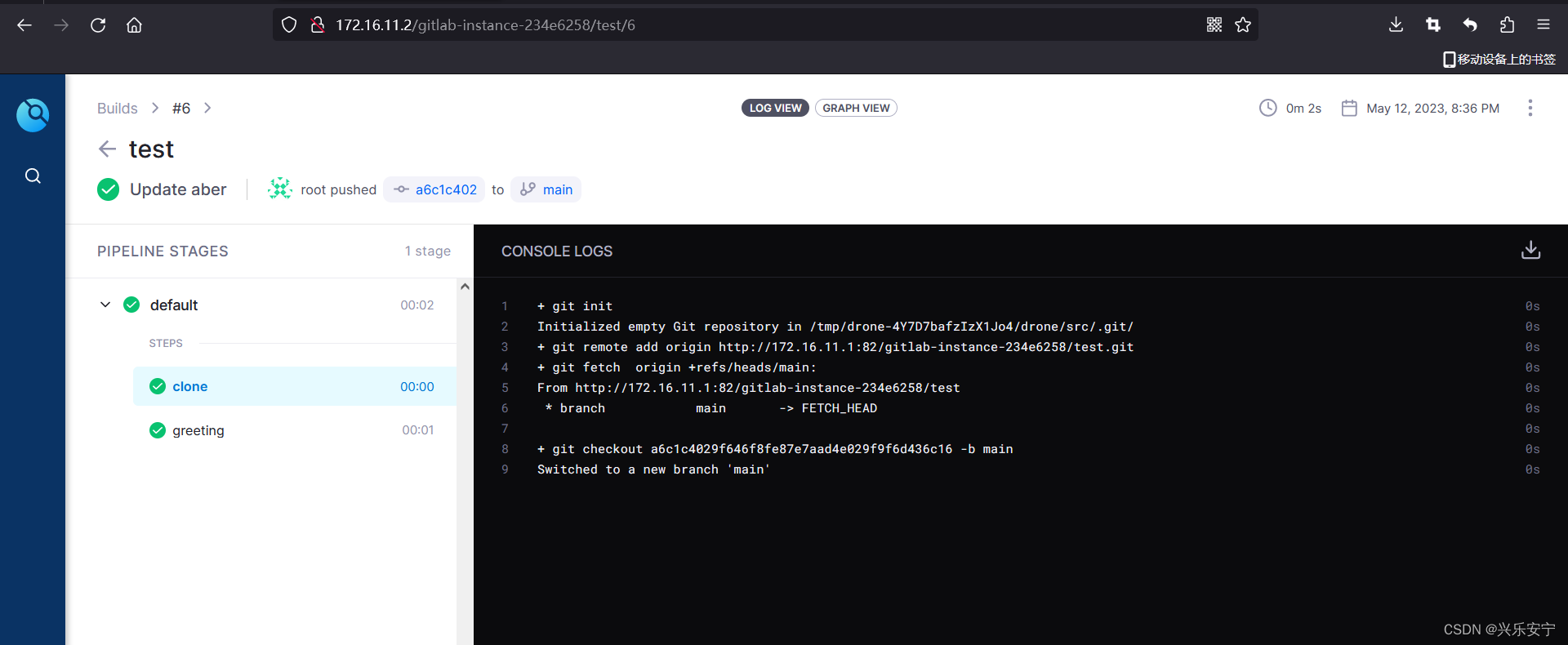Click log line 1 '+ git init'

pyautogui.click(x=575, y=306)
